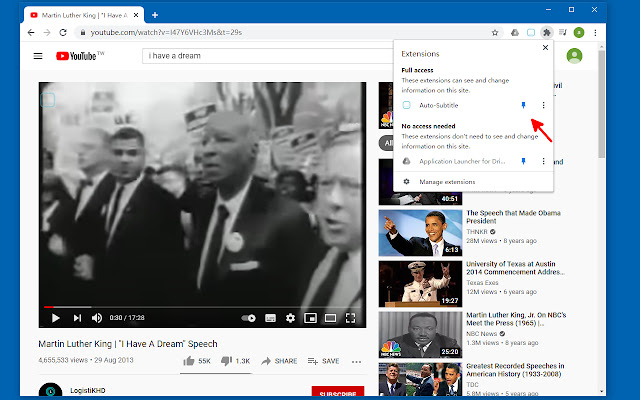Click the browser address bar URL
Image resolution: width=640 pixels, height=400 pixels.
(x=166, y=33)
